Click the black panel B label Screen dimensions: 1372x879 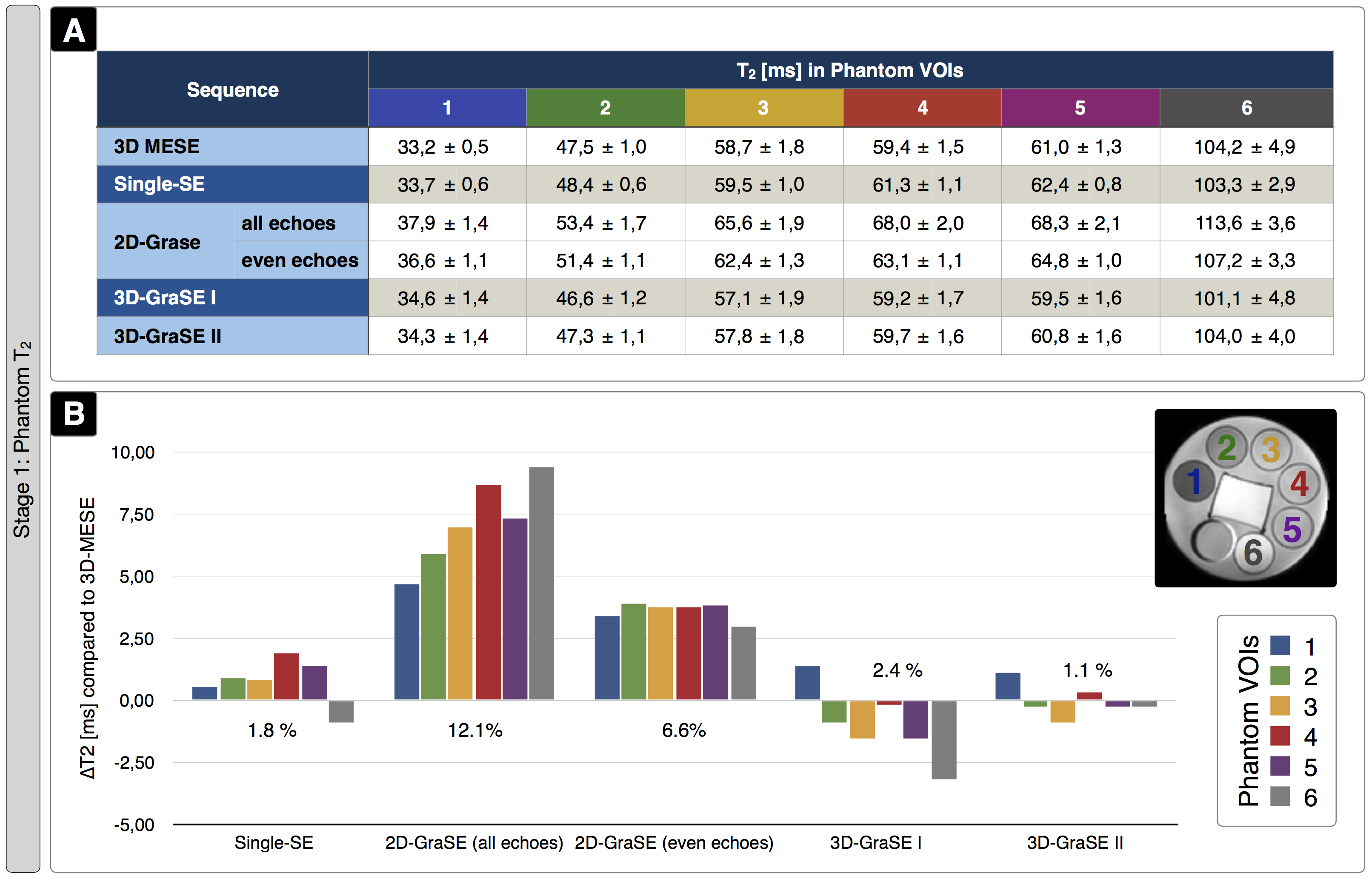pyautogui.click(x=74, y=414)
